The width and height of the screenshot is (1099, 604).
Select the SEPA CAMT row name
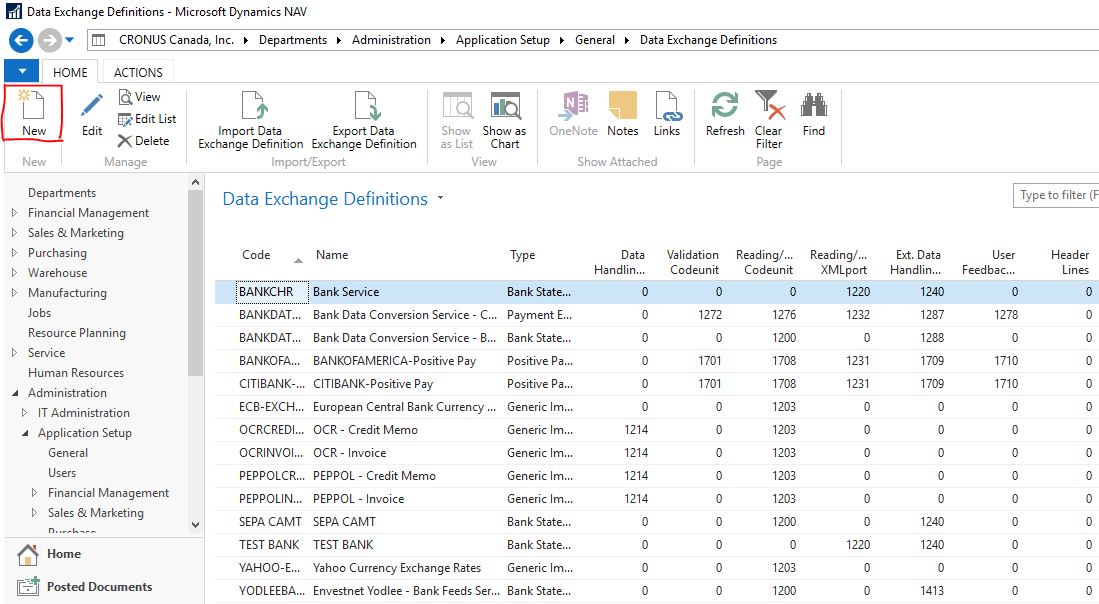click(x=344, y=522)
